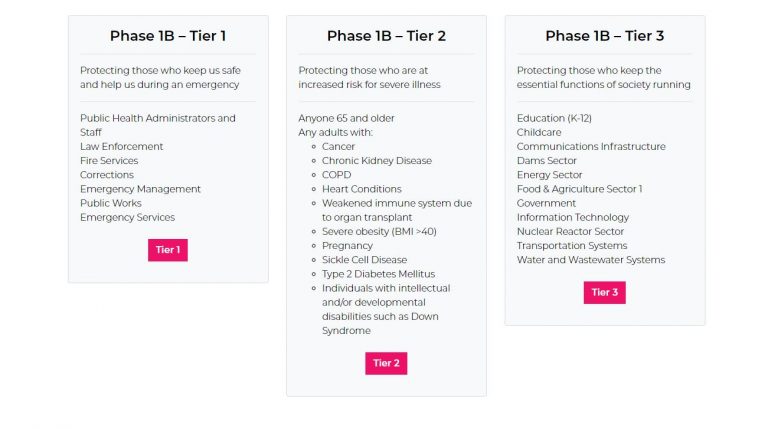This screenshot has width=768, height=429.
Task: Click the 'Anyone 65 and older' line
Action: coord(346,118)
